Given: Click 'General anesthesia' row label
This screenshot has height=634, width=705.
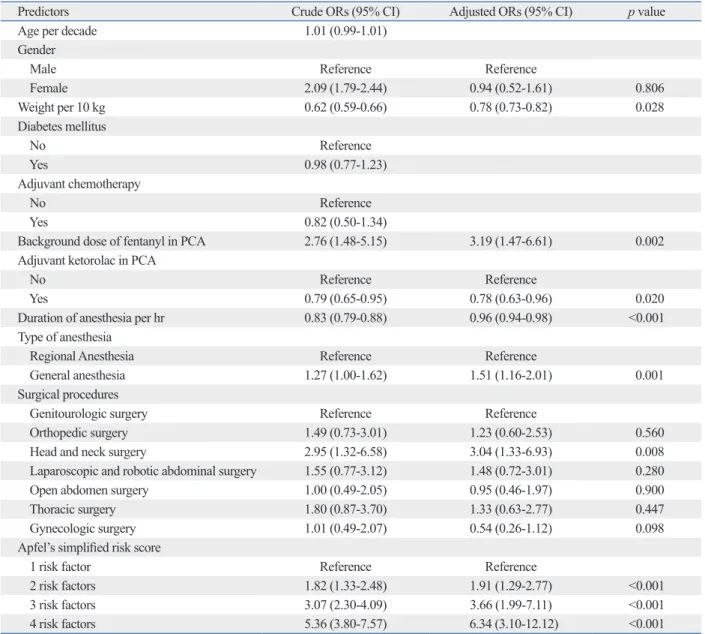Looking at the screenshot, I should (x=77, y=375).
